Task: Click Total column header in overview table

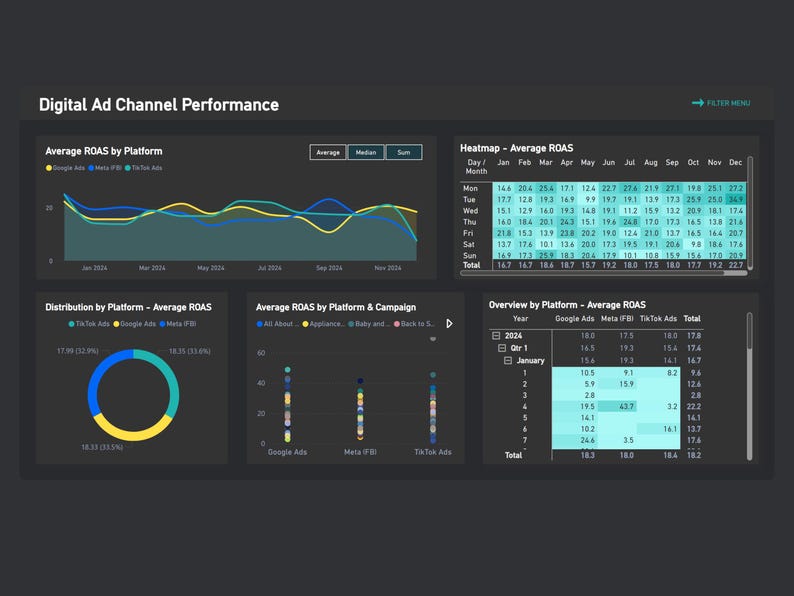Action: (692, 319)
